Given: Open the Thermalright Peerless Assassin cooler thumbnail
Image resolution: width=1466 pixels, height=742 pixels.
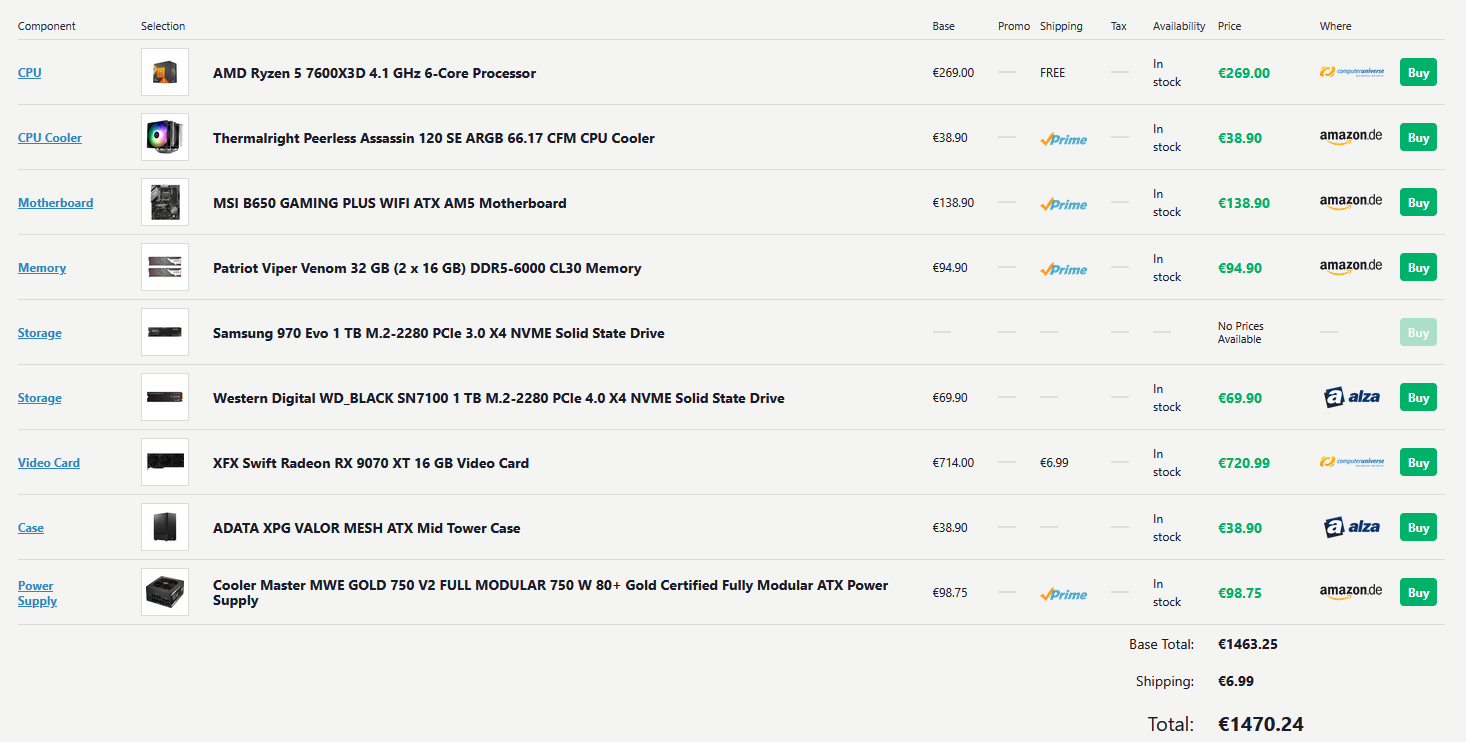Looking at the screenshot, I should click(165, 137).
